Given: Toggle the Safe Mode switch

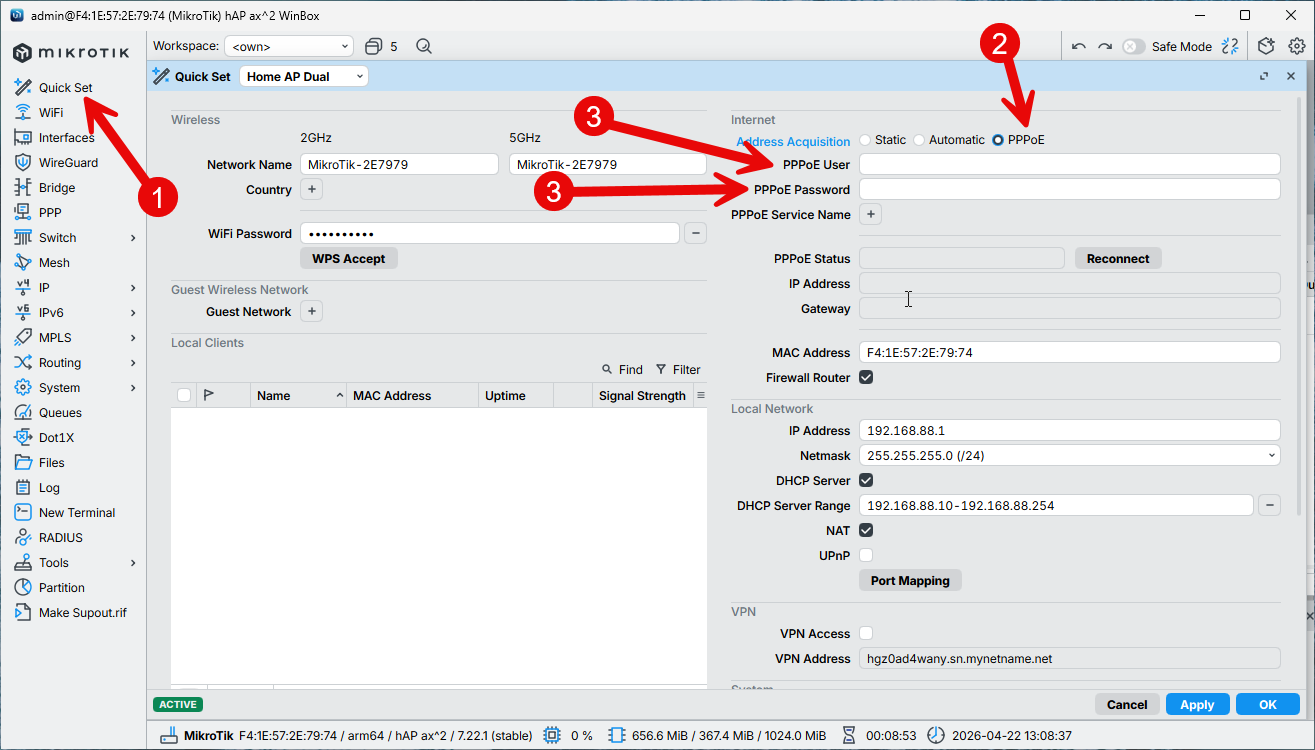Looking at the screenshot, I should [1133, 46].
